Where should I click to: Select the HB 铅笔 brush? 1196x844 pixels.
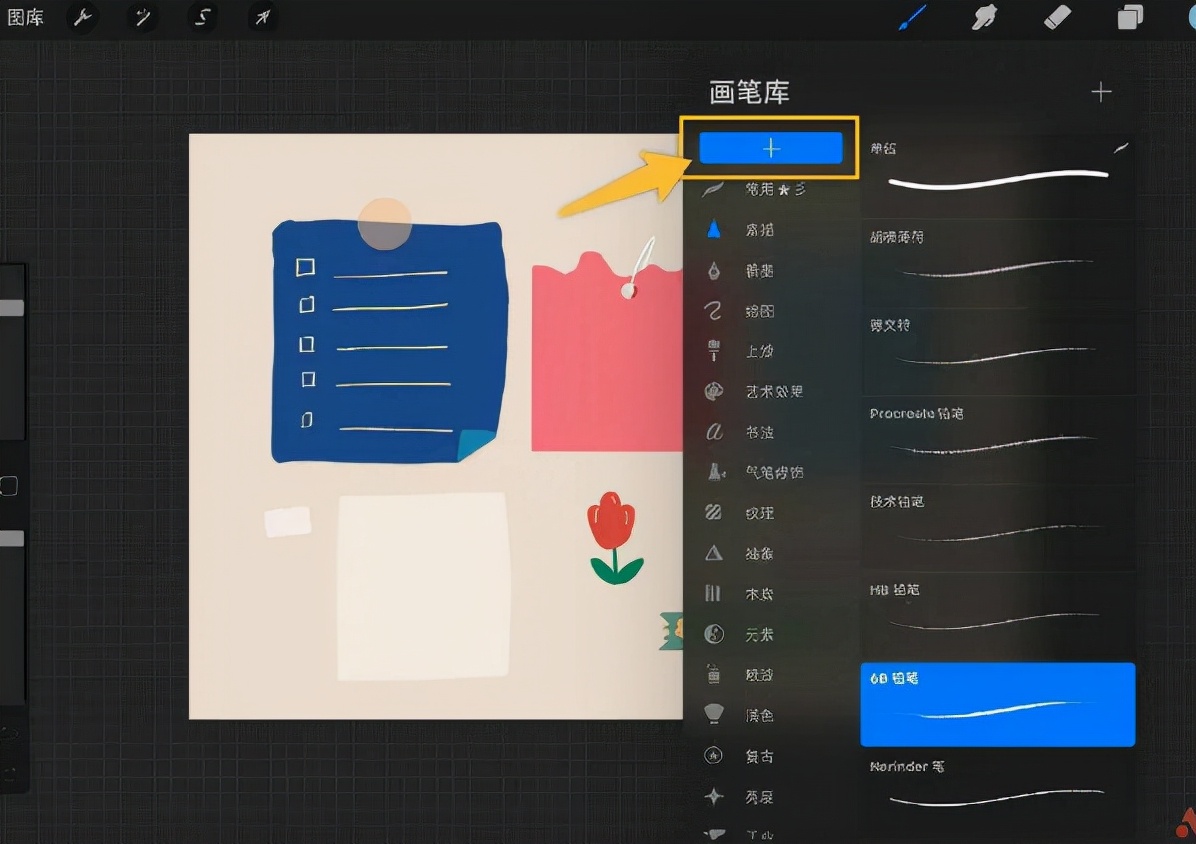tap(997, 611)
